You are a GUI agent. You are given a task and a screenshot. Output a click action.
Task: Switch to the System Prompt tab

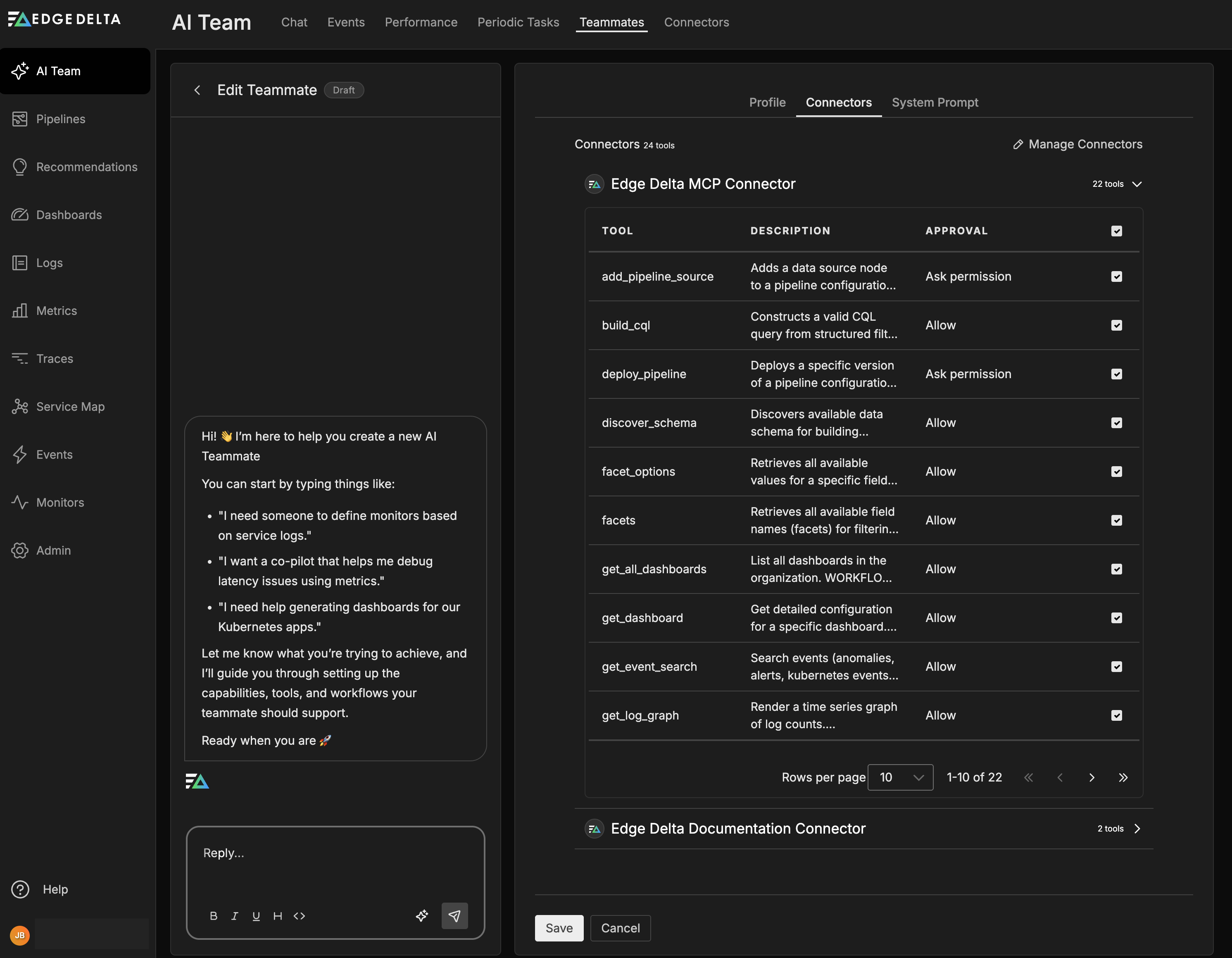point(935,102)
